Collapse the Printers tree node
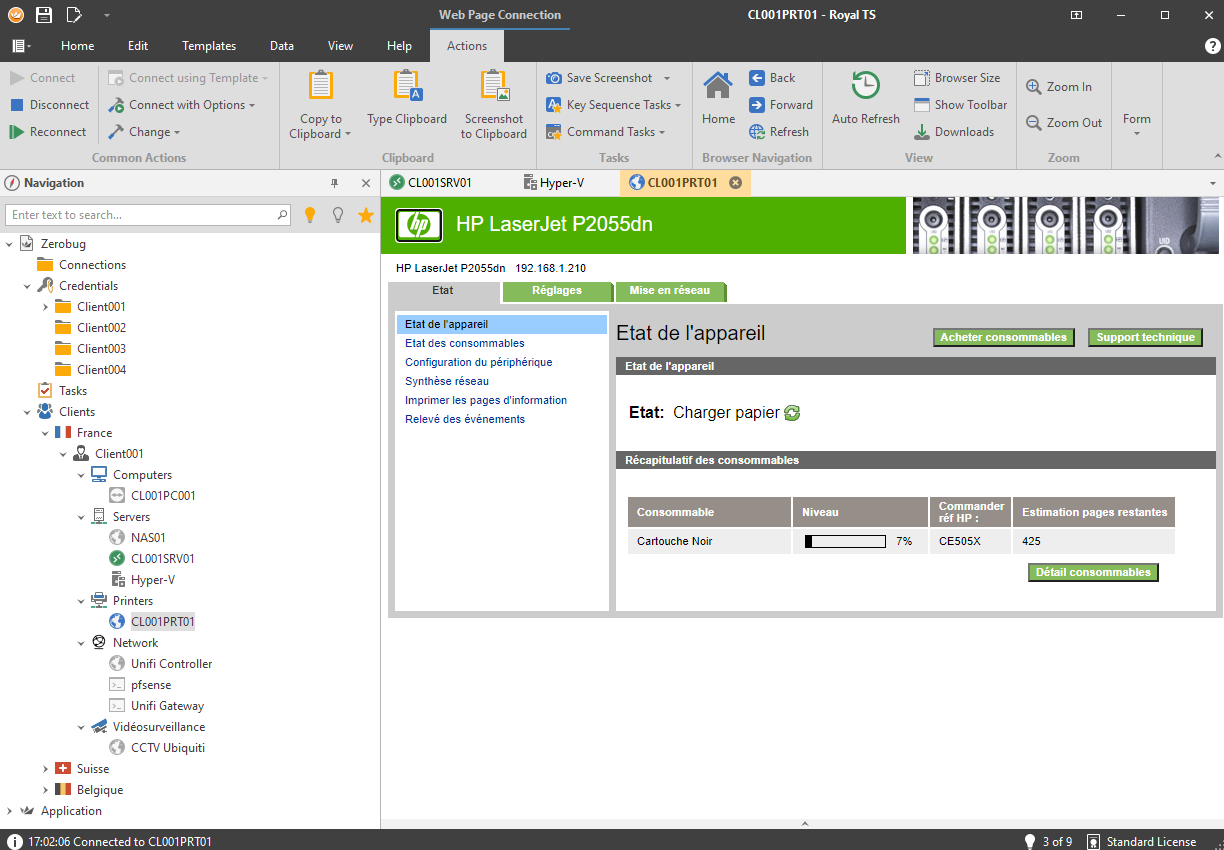Screen dimensions: 1224x850 [82, 601]
